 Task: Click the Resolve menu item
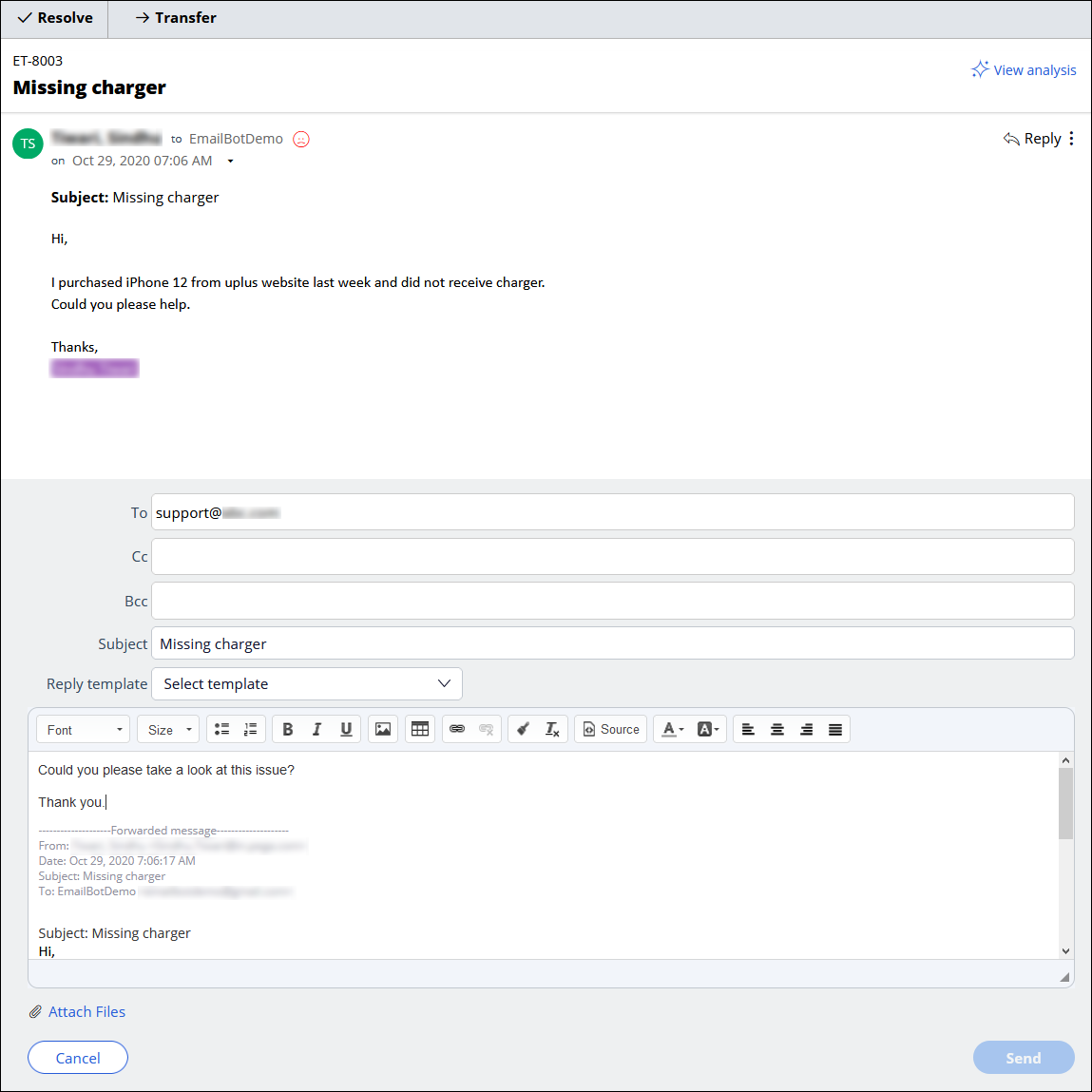pos(55,18)
